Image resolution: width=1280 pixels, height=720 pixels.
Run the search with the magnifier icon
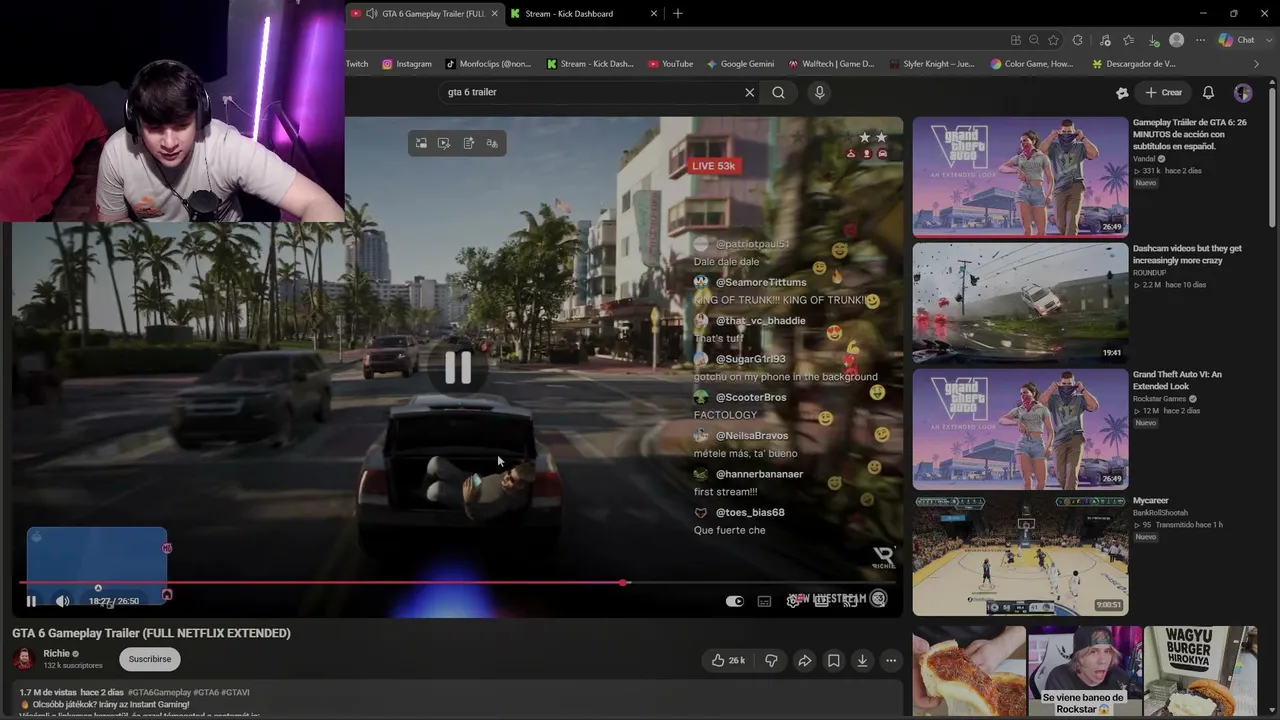pyautogui.click(x=778, y=92)
